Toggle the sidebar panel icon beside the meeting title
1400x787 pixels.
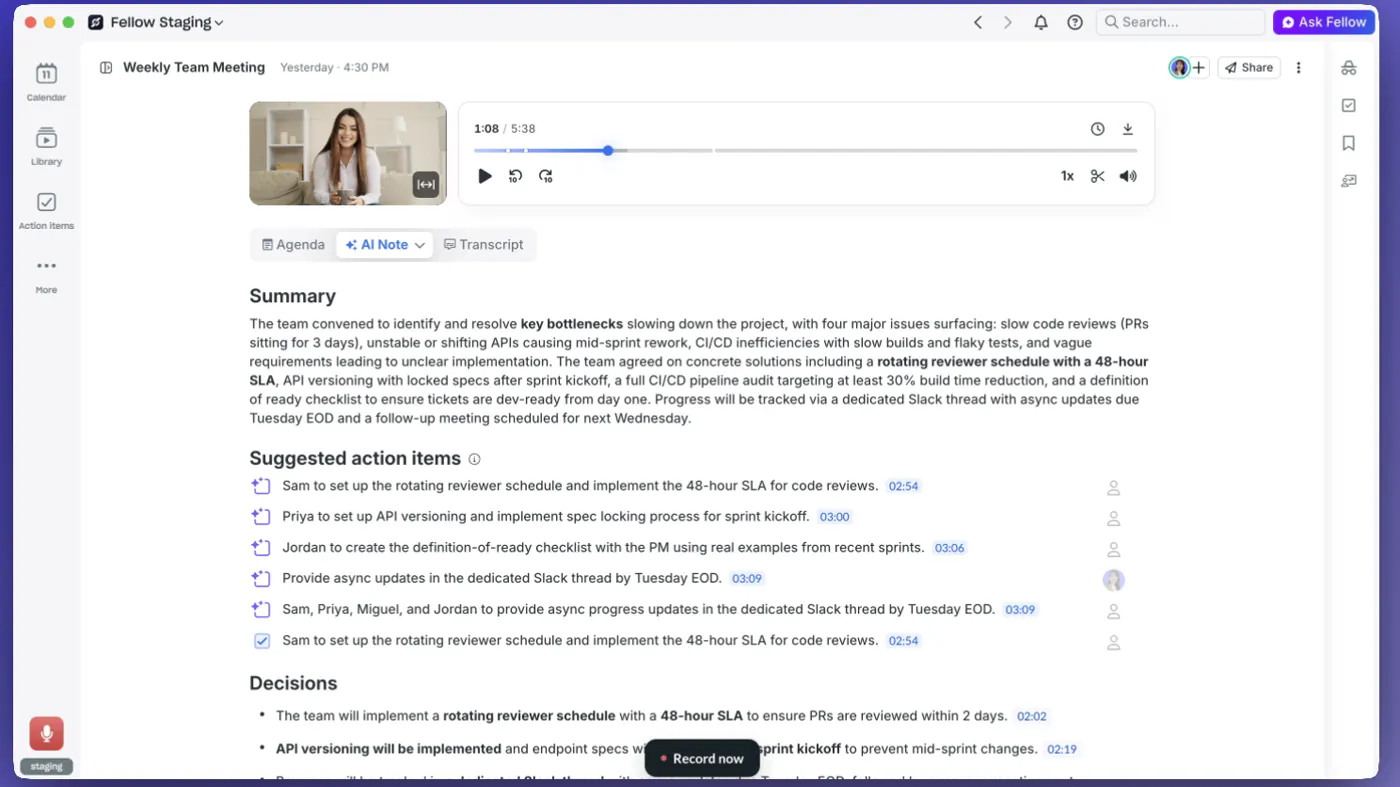[106, 67]
